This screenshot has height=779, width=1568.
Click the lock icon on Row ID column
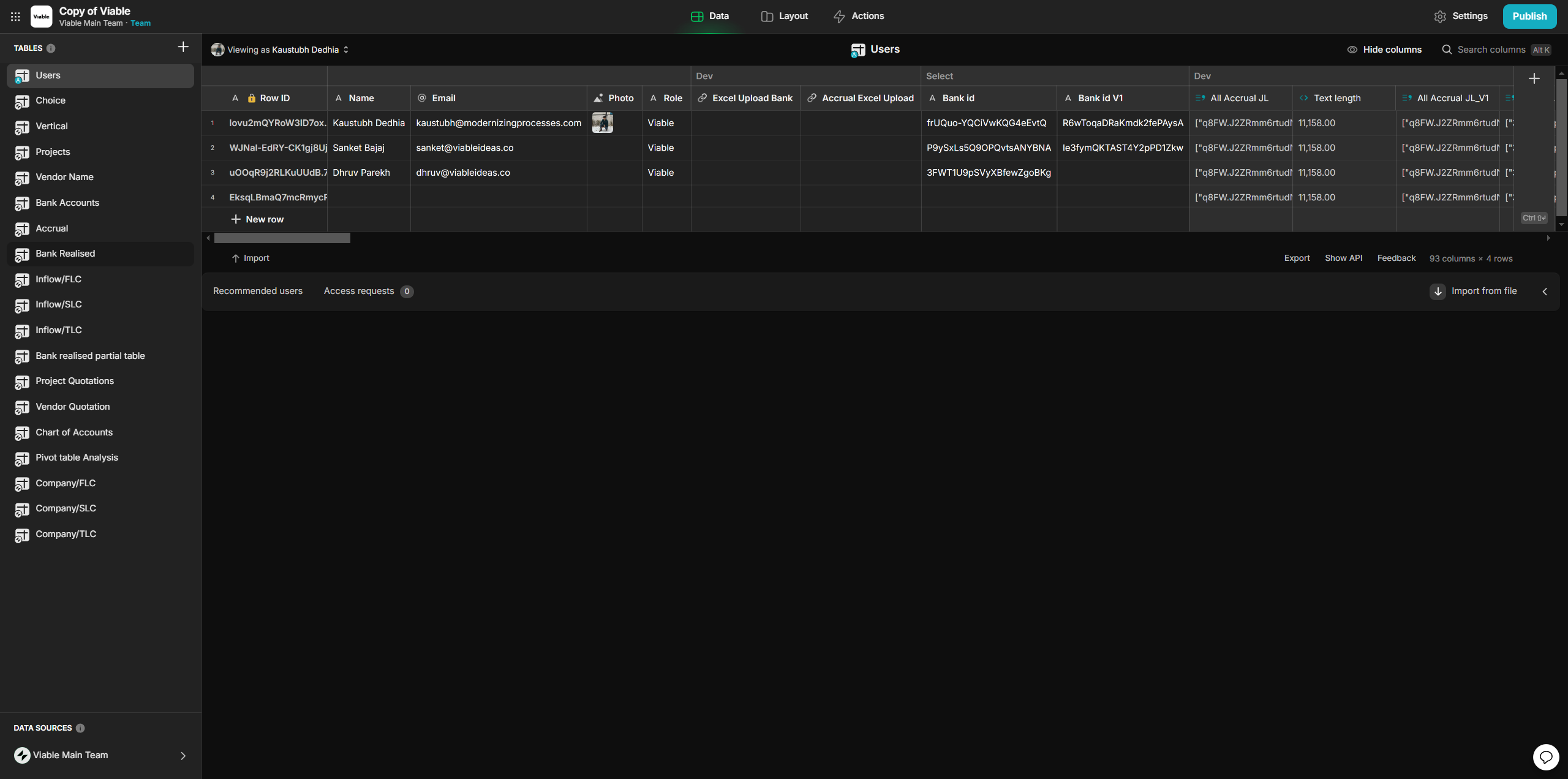pos(251,98)
